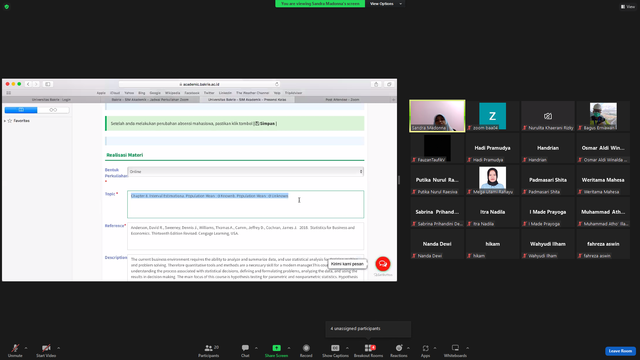
Task: Expand the Show Captions options arrow
Action: (347, 348)
